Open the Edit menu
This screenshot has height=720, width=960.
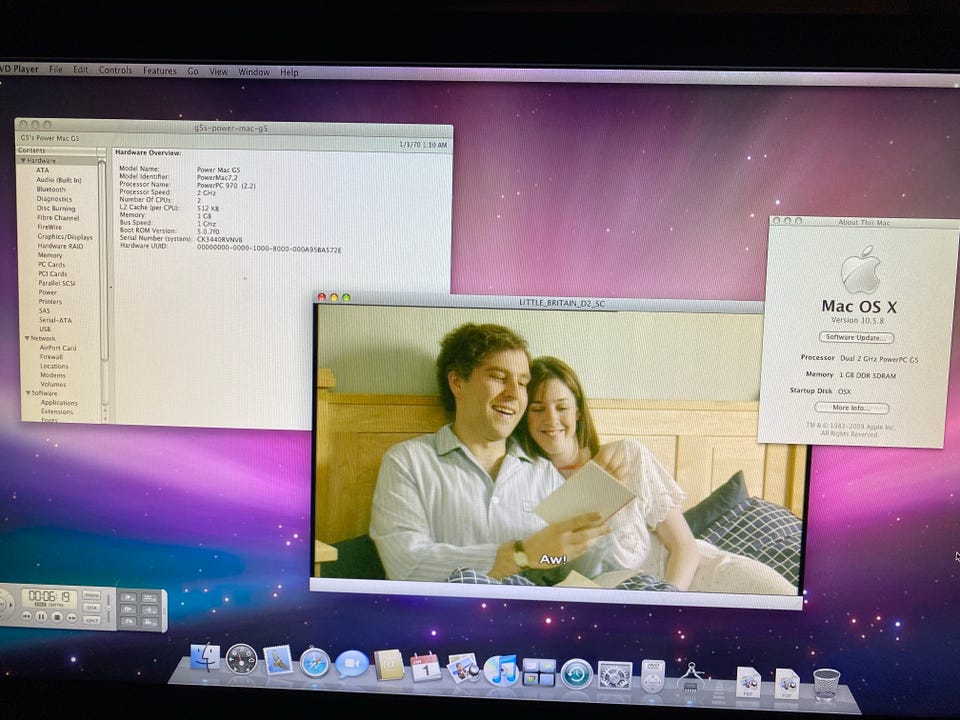80,69
